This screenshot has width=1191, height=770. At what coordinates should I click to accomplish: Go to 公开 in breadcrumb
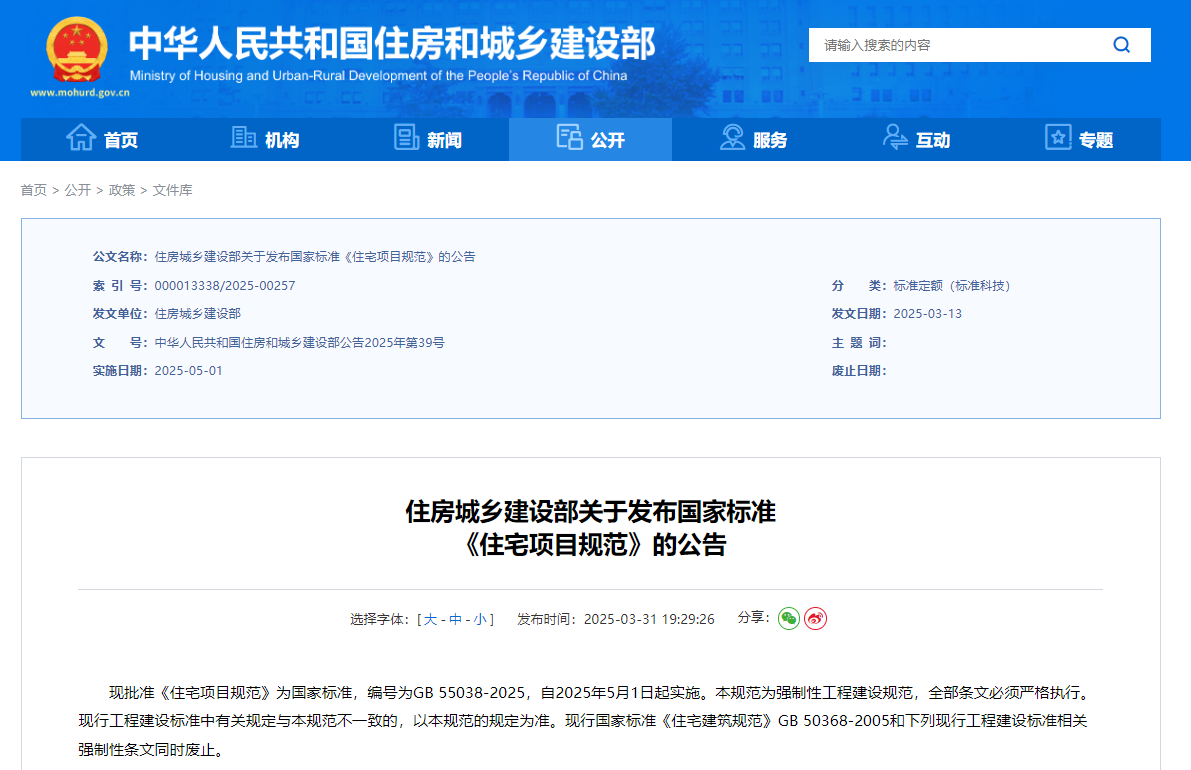coord(77,190)
